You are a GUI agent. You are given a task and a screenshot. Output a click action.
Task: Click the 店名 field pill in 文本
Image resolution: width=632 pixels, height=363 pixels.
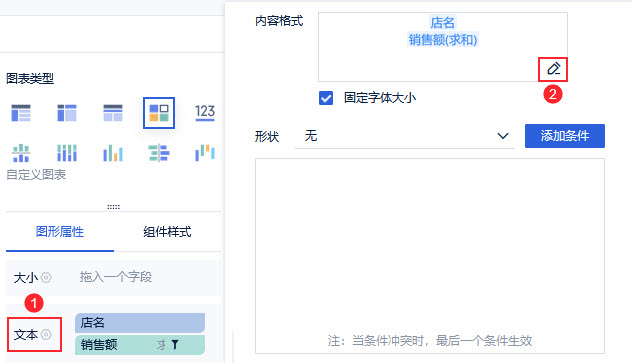[140, 323]
